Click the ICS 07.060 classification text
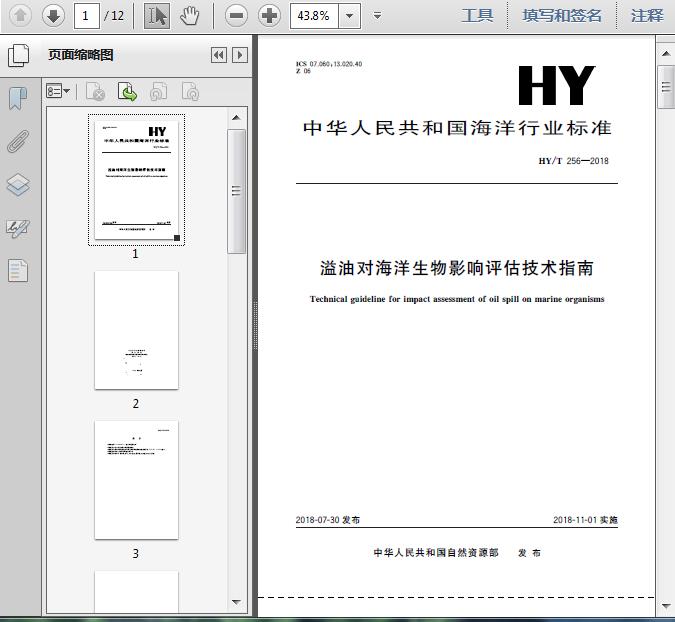The height and width of the screenshot is (622, 675). [329, 64]
